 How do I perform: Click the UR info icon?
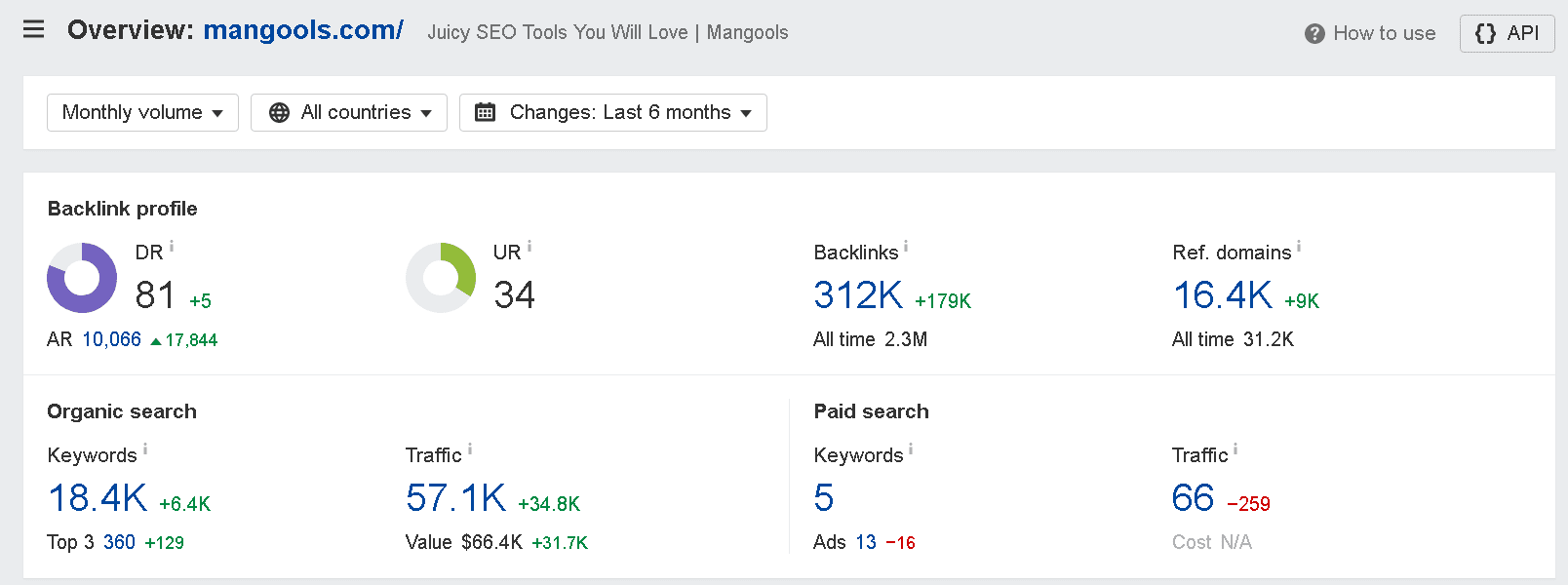point(529,247)
